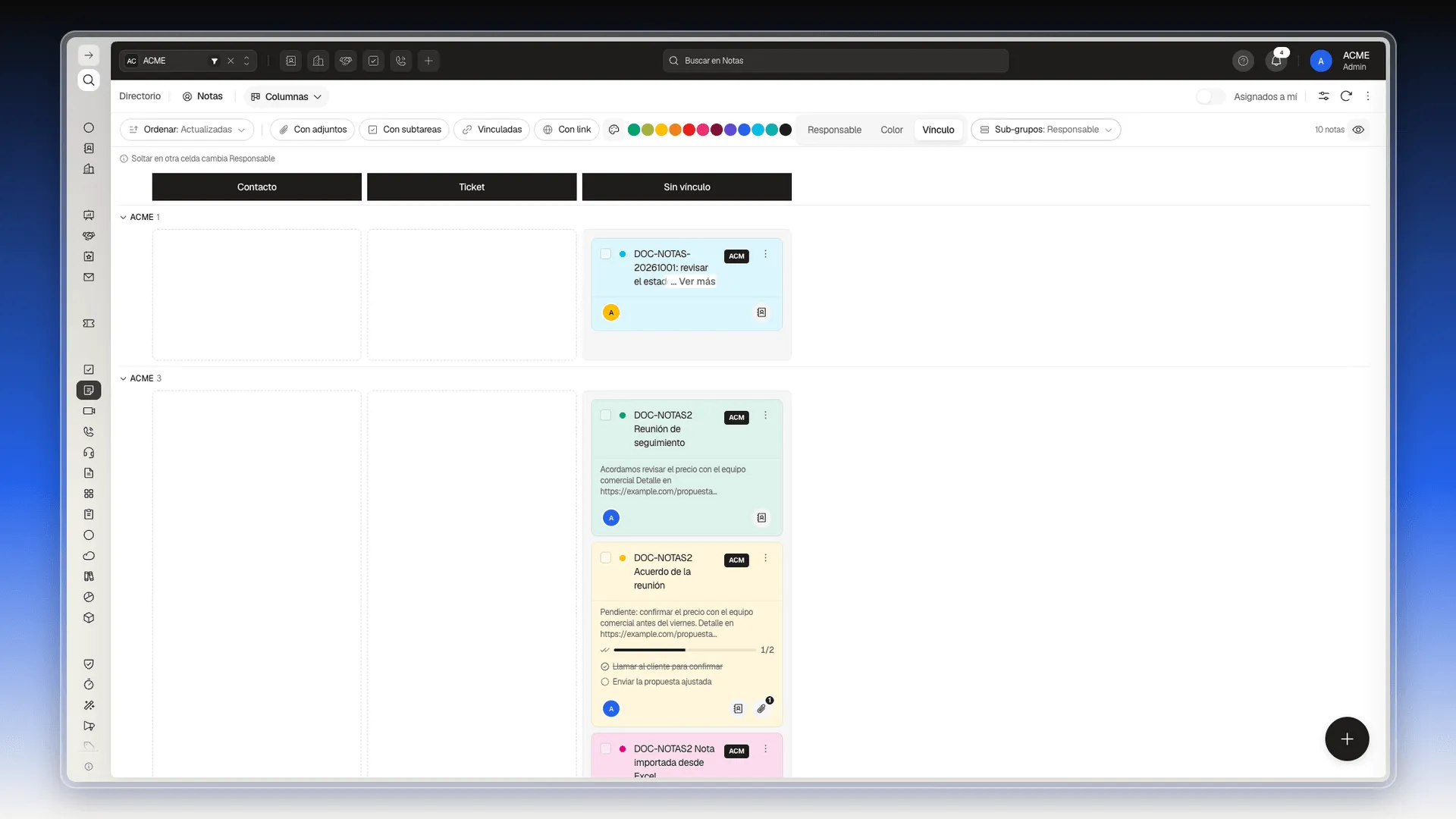Open the Ordenar: Actualizadas dropdown
Viewport: 1456px width, 819px height.
[187, 130]
